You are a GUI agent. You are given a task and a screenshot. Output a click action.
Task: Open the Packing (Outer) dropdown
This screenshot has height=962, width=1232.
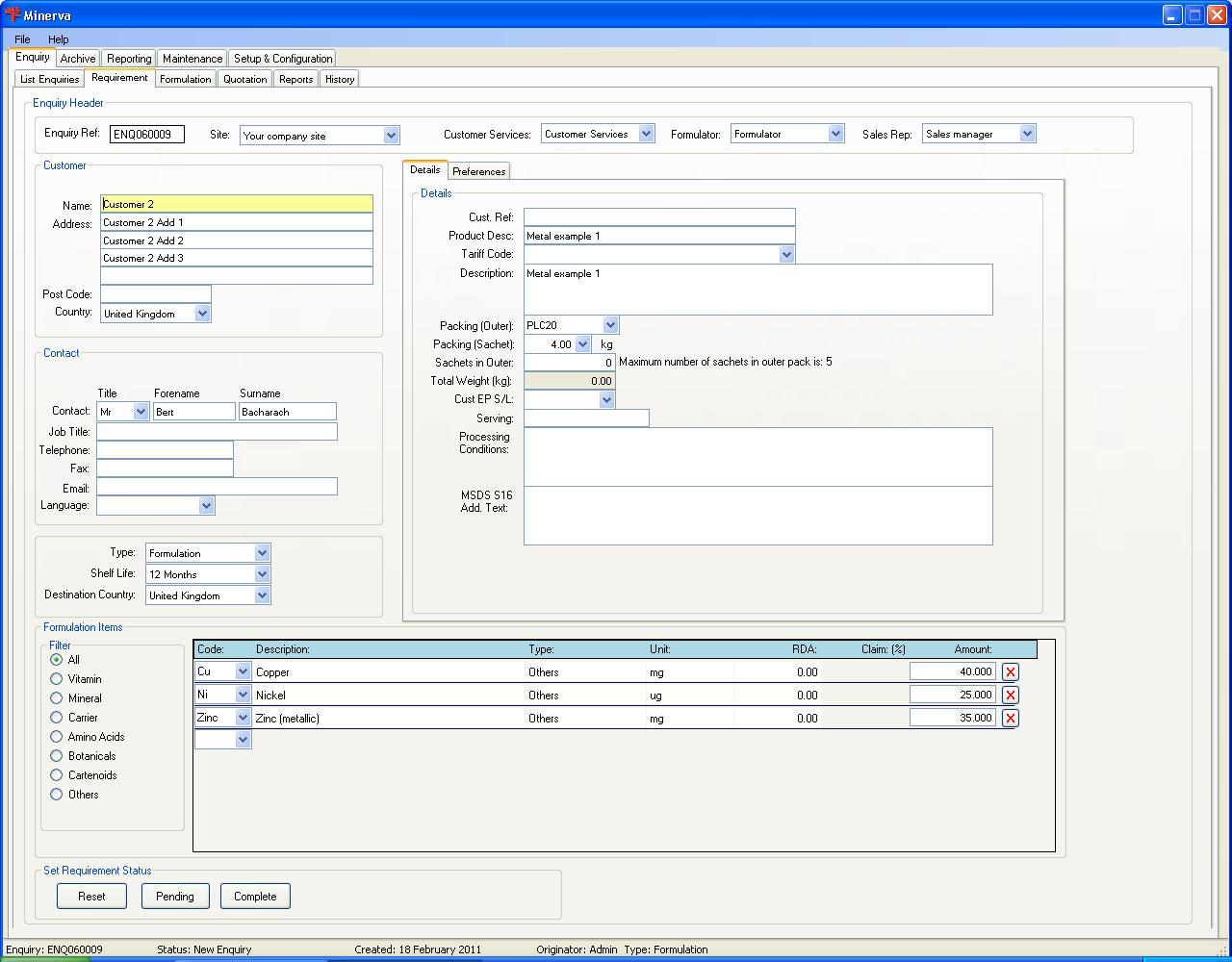pyautogui.click(x=610, y=325)
